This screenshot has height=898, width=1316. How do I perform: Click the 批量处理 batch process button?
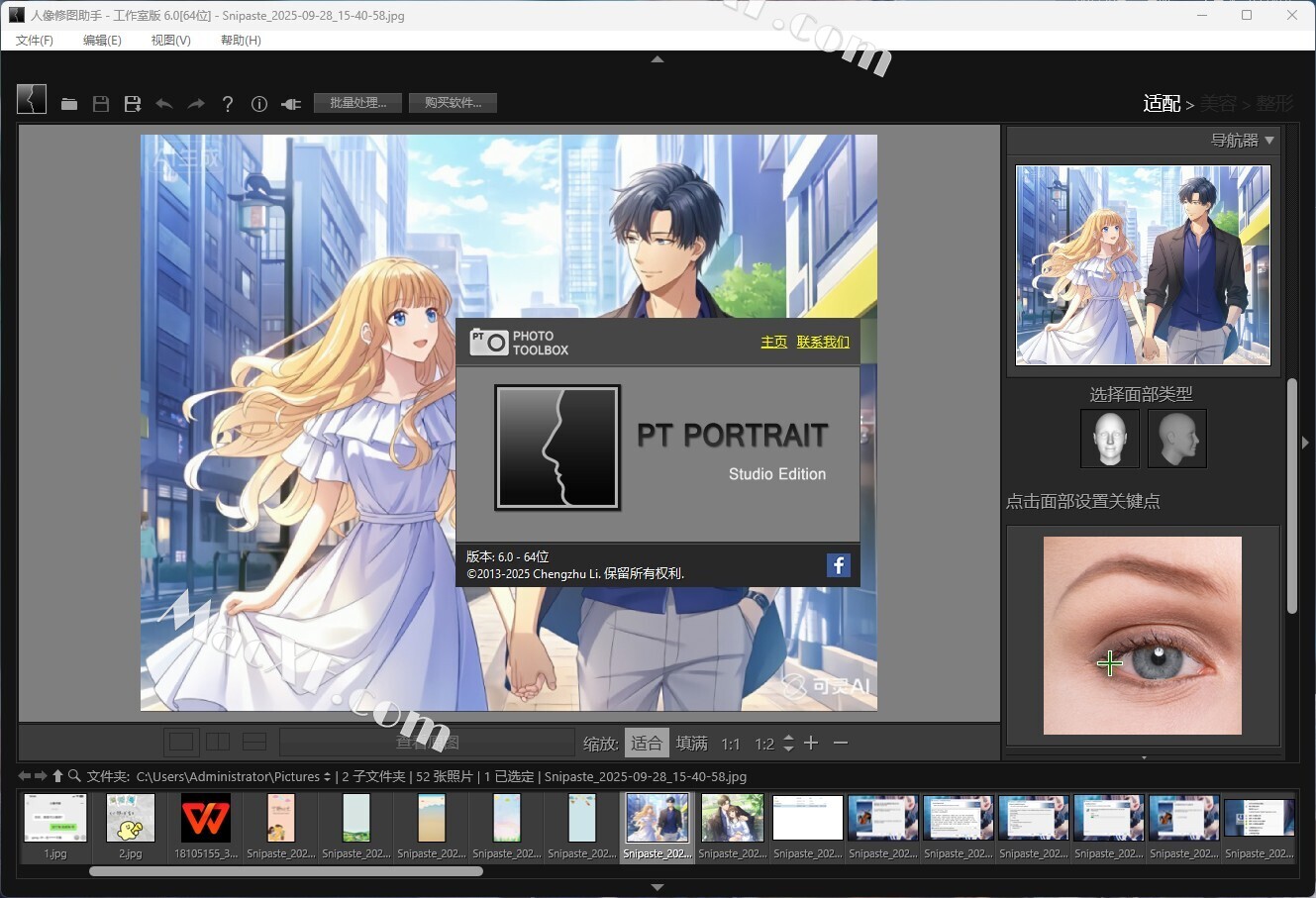(x=357, y=103)
